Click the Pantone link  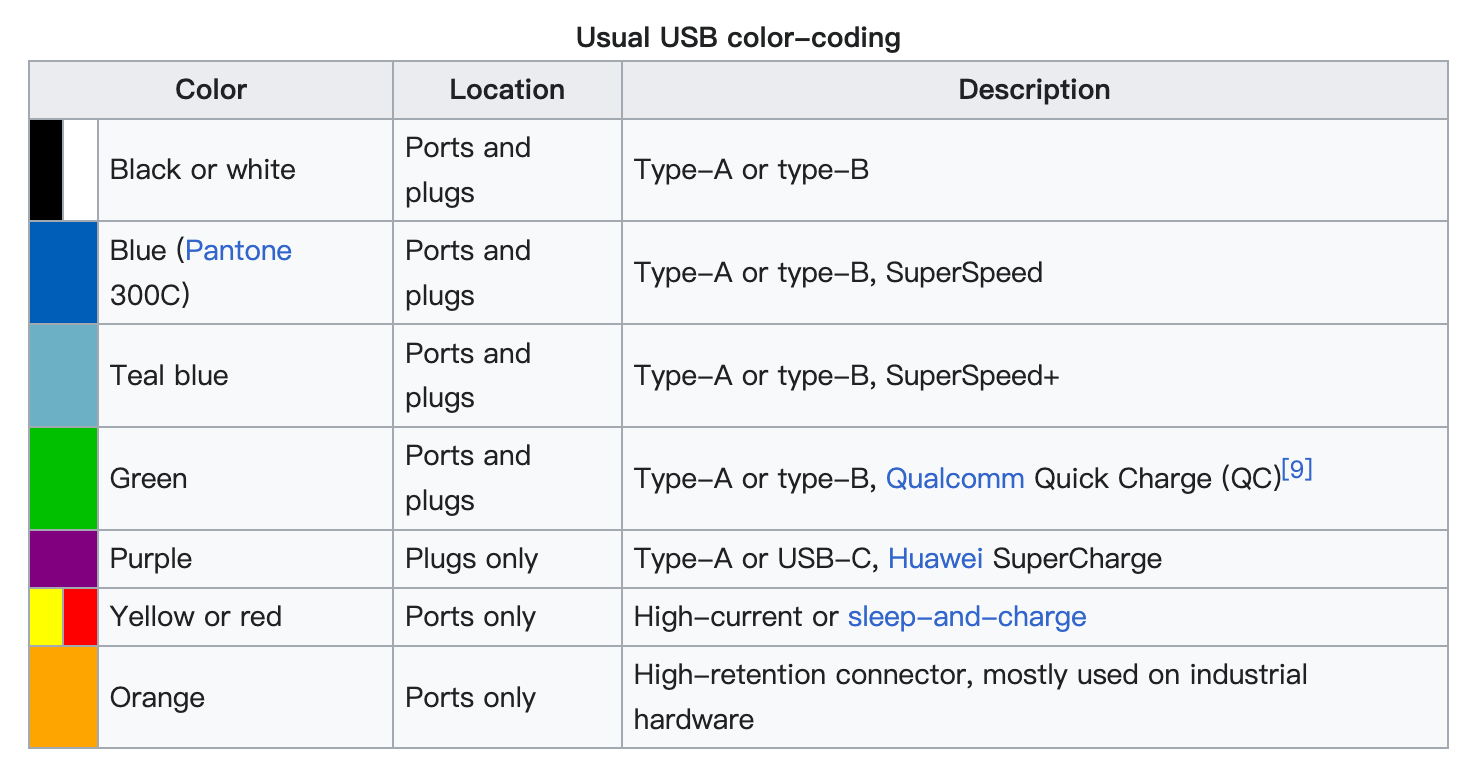pyautogui.click(x=238, y=250)
